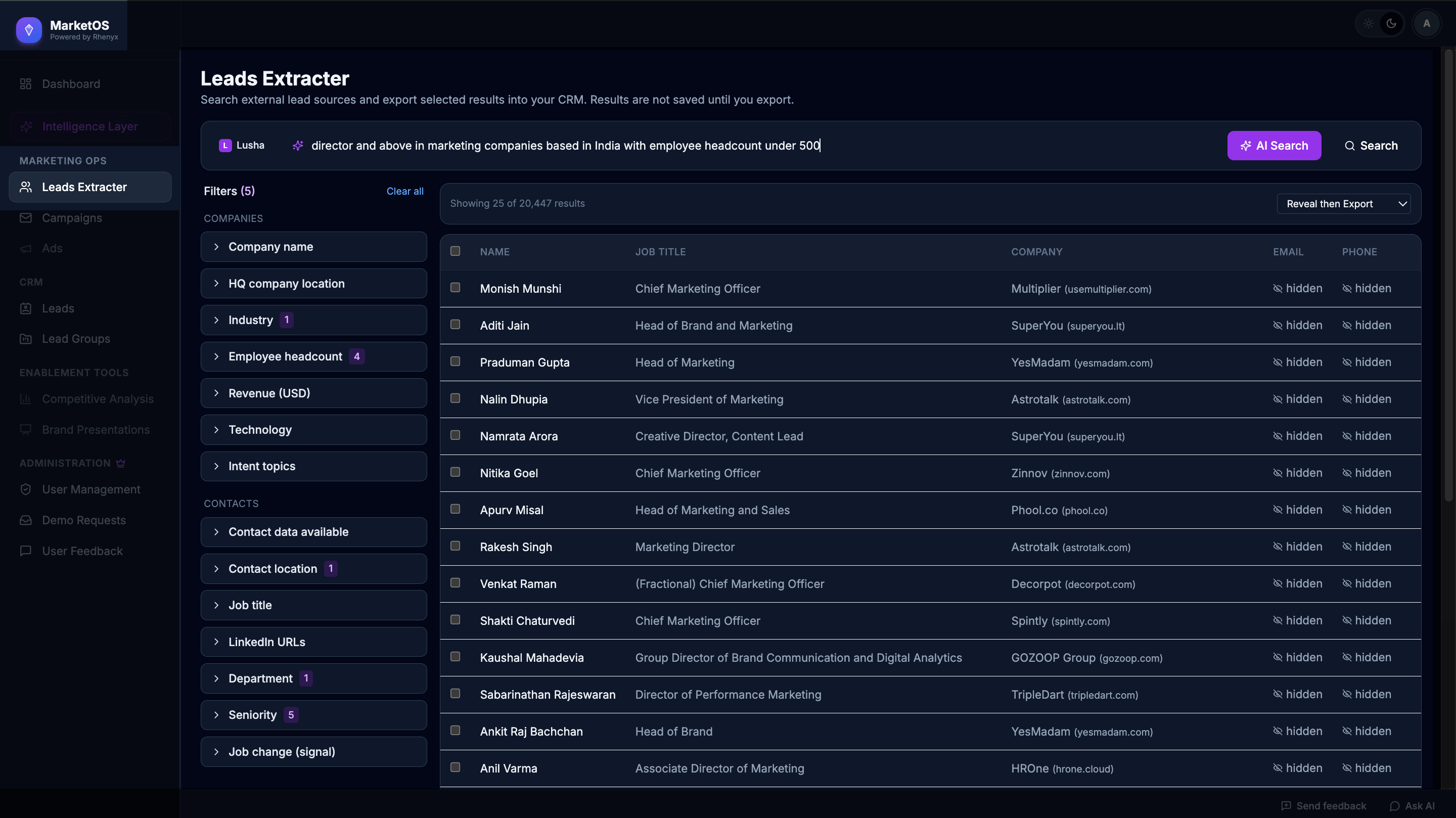Expand the Industry filter

click(313, 320)
